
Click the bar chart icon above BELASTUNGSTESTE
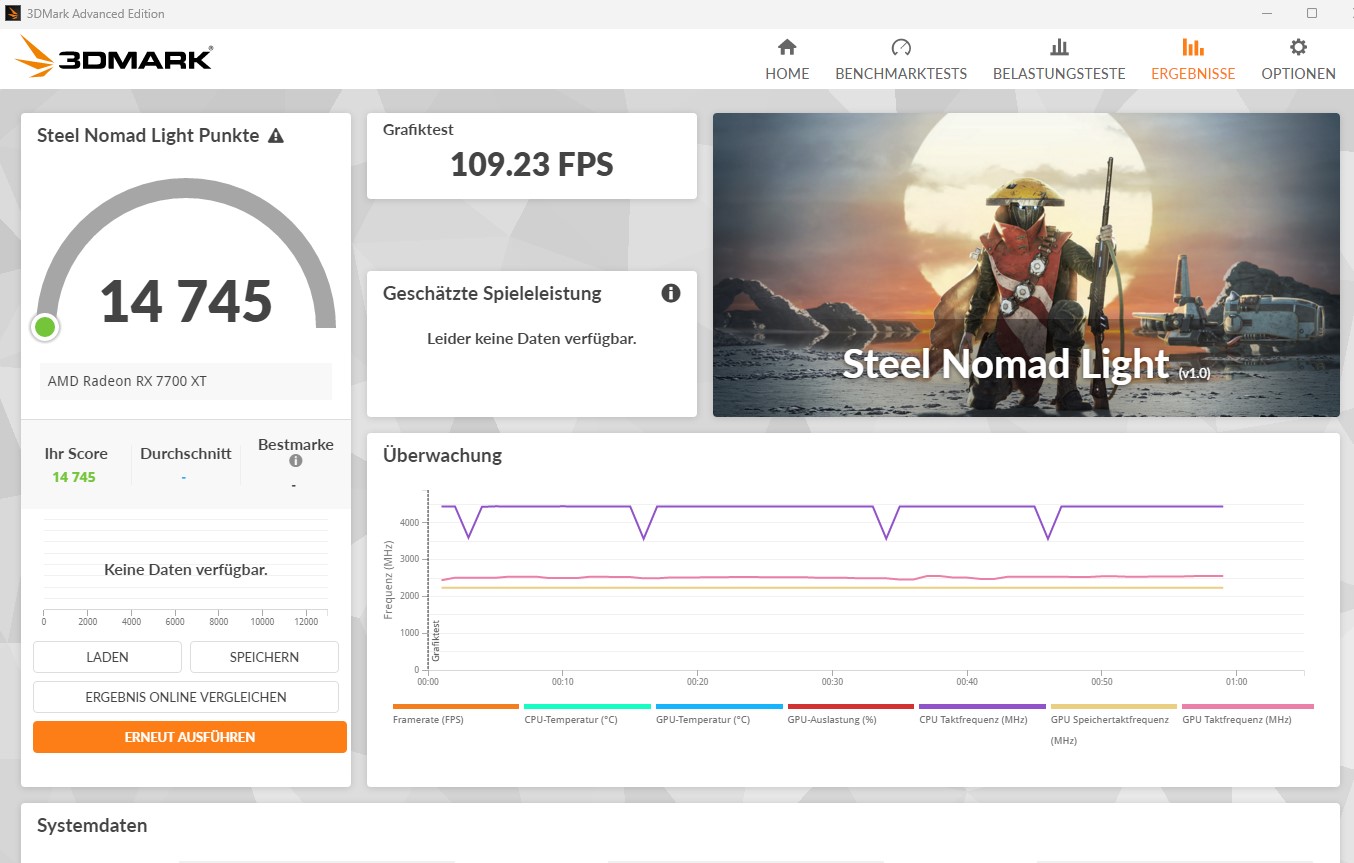[x=1059, y=47]
